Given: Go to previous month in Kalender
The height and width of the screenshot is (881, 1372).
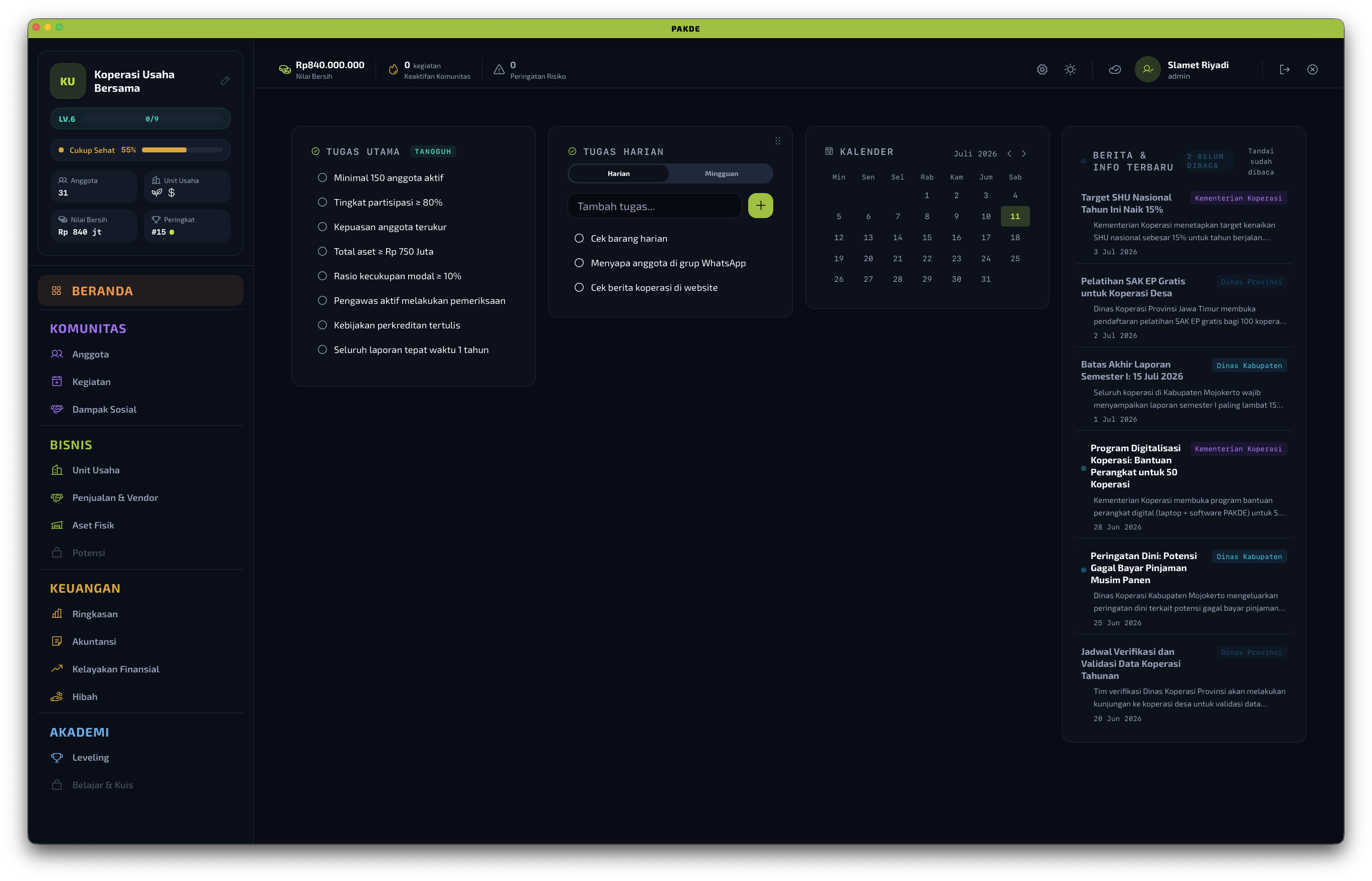Looking at the screenshot, I should (x=1009, y=153).
